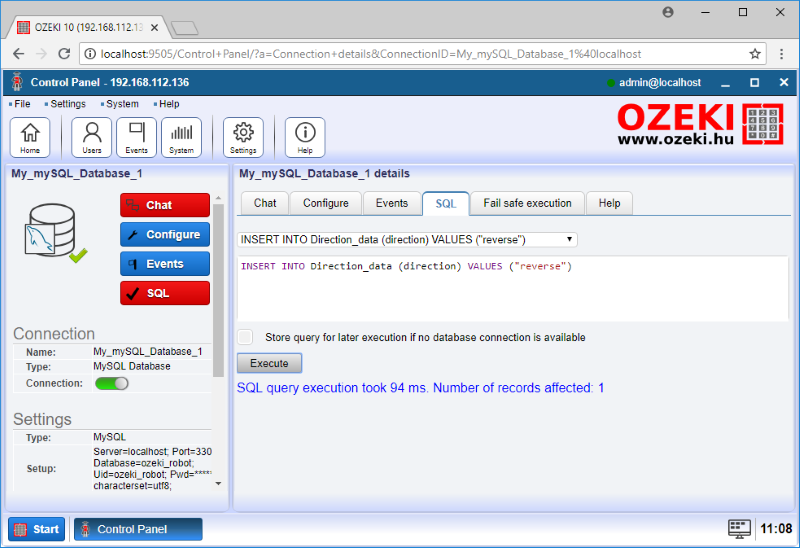The width and height of the screenshot is (800, 548).
Task: Click the site information icon in address bar
Action: (x=90, y=54)
